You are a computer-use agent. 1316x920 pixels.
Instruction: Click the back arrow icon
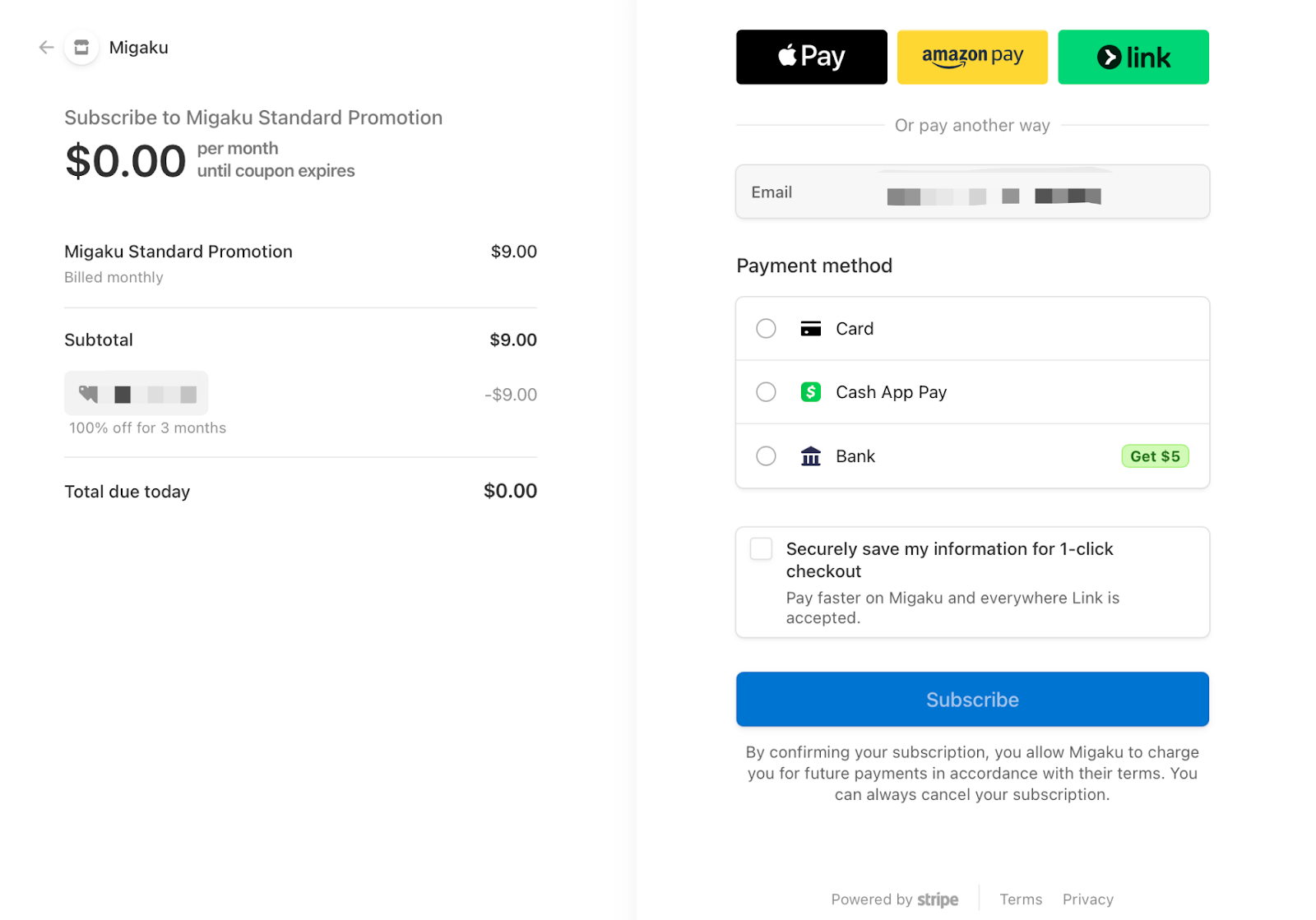[x=46, y=48]
